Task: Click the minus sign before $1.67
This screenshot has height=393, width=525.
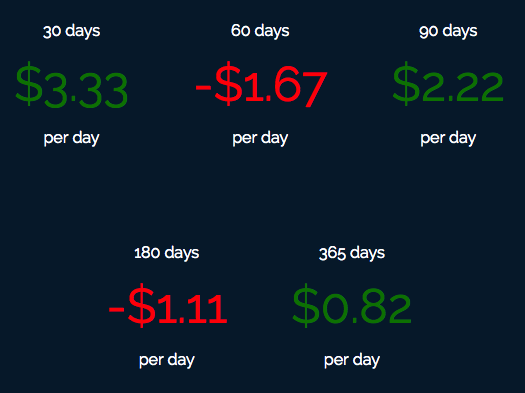Action: pyautogui.click(x=203, y=88)
